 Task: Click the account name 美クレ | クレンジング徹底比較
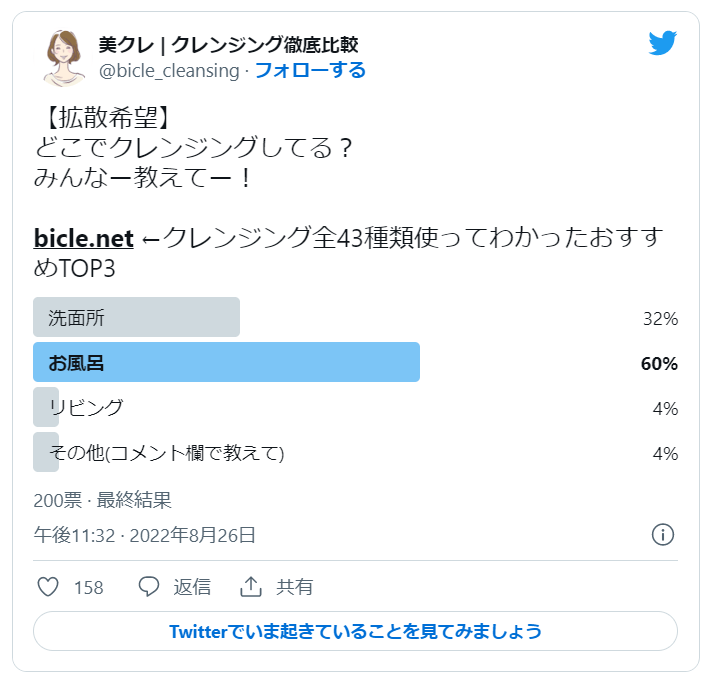click(x=228, y=45)
